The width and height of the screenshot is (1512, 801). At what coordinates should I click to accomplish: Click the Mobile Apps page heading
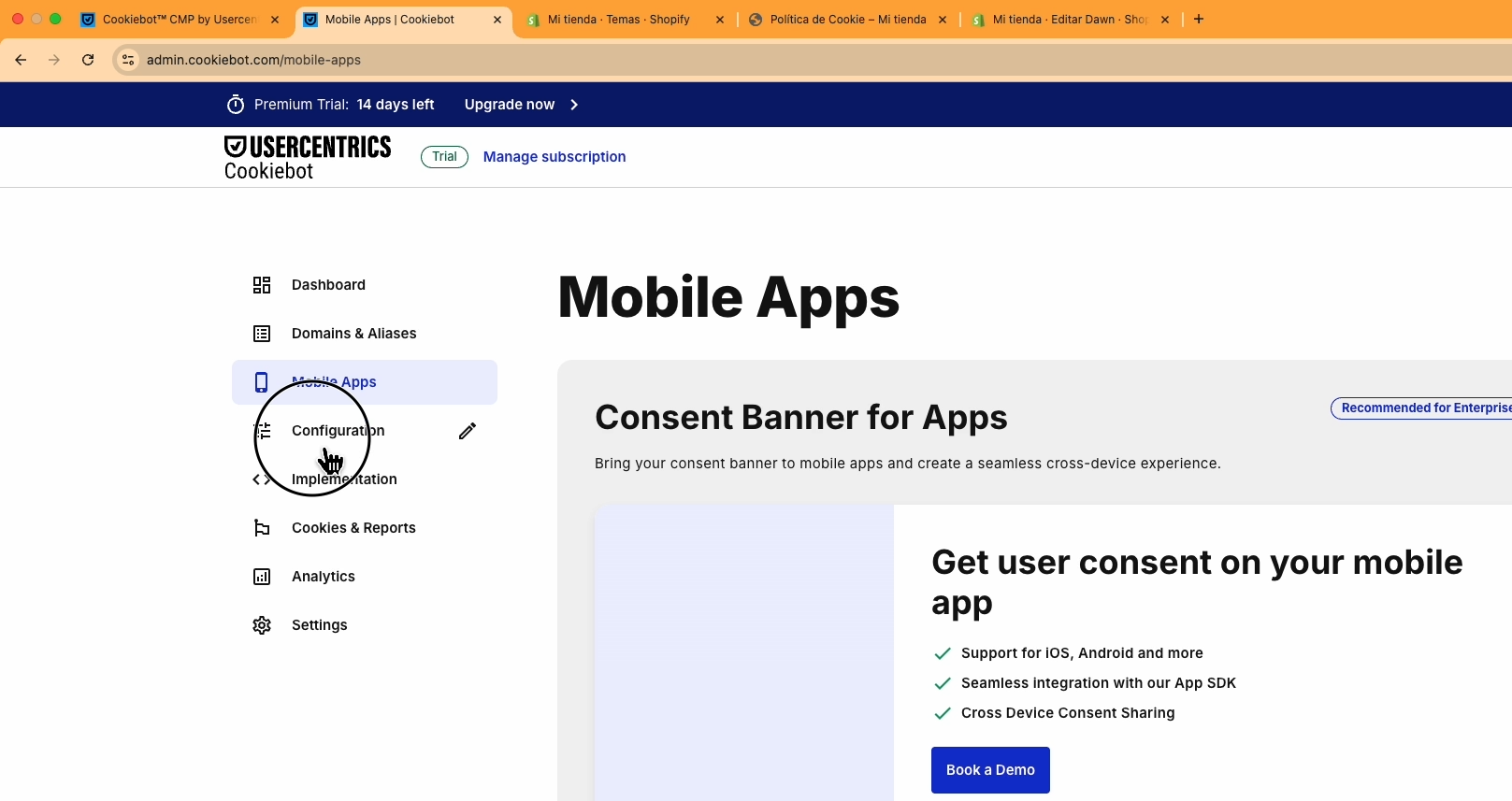point(728,298)
